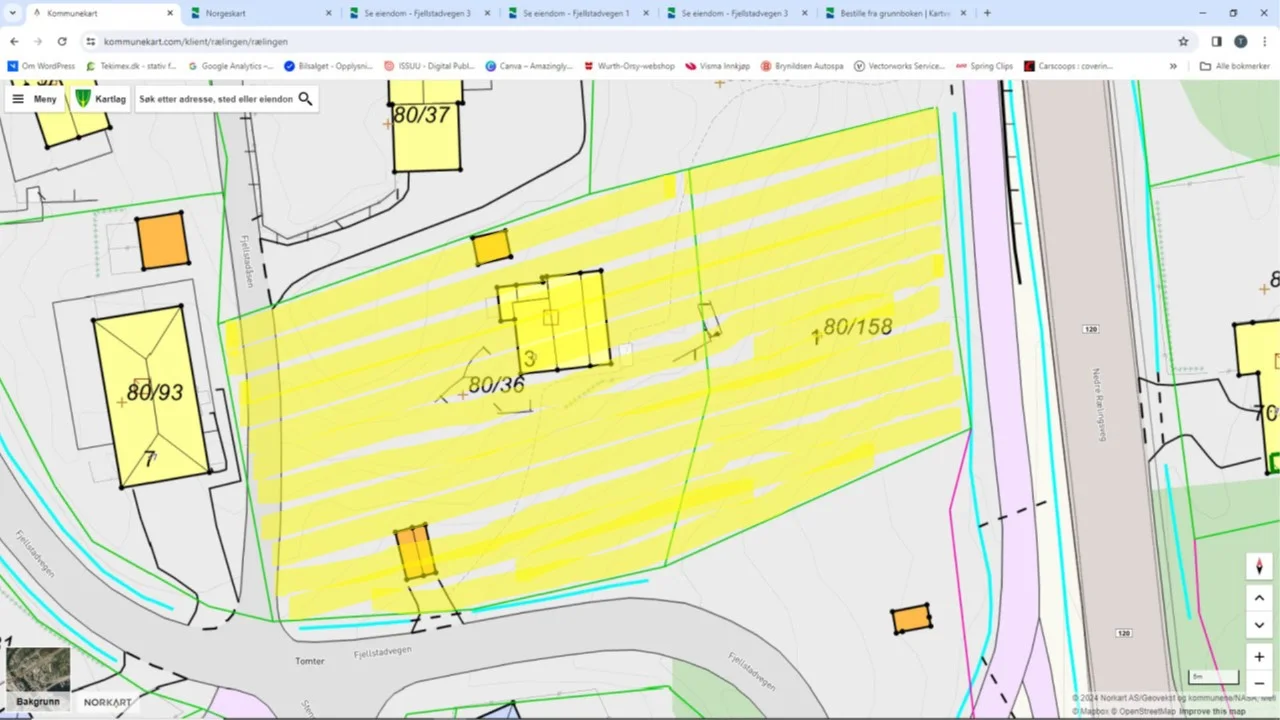The image size is (1280, 720).
Task: Reset map north with compass button
Action: pyautogui.click(x=1259, y=566)
